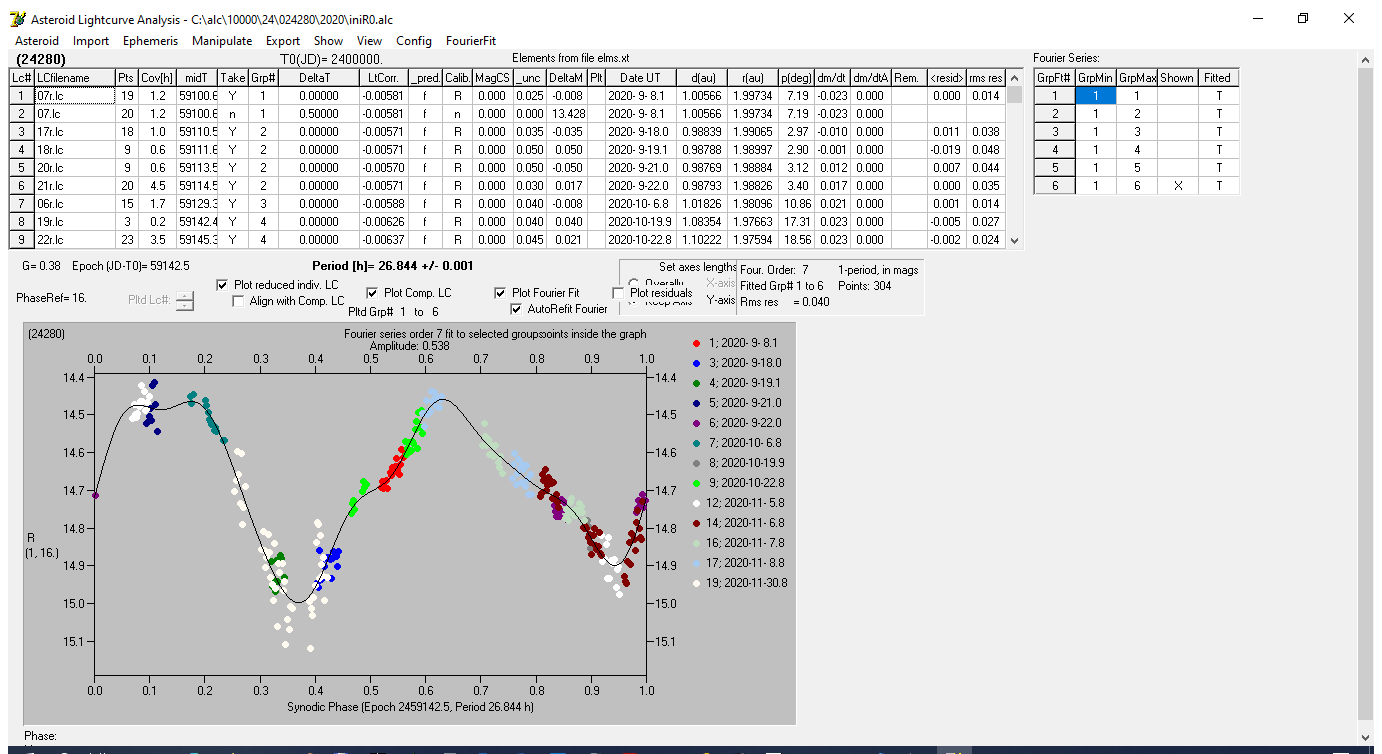Image resolution: width=1382 pixels, height=754 pixels.
Task: Open the Ephemeris menu
Action: [151, 41]
